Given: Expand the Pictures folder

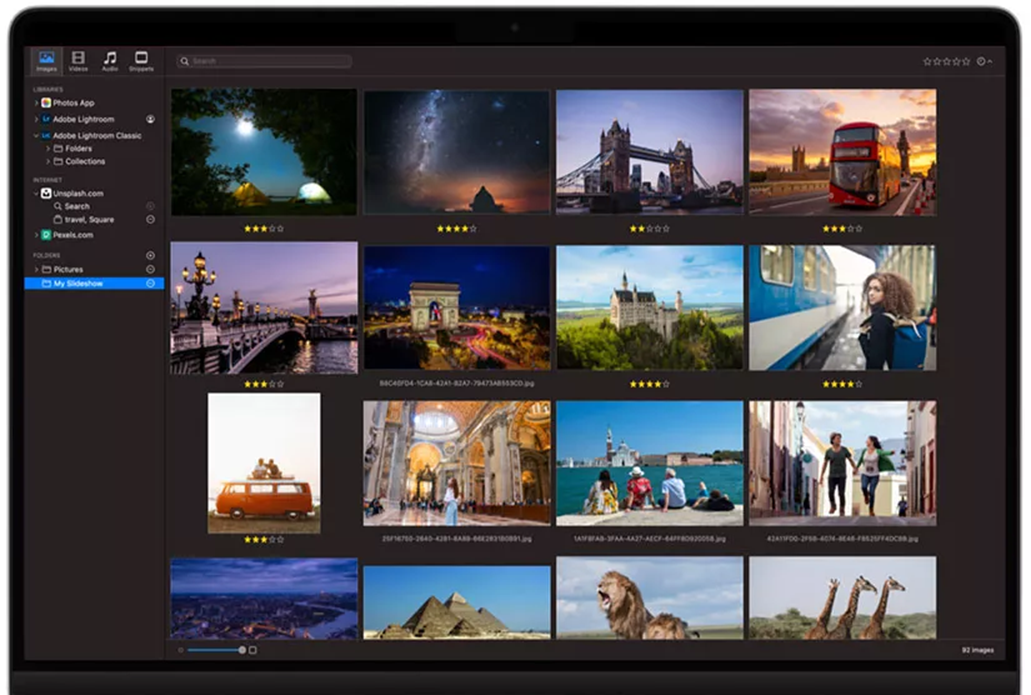Looking at the screenshot, I should tap(36, 270).
